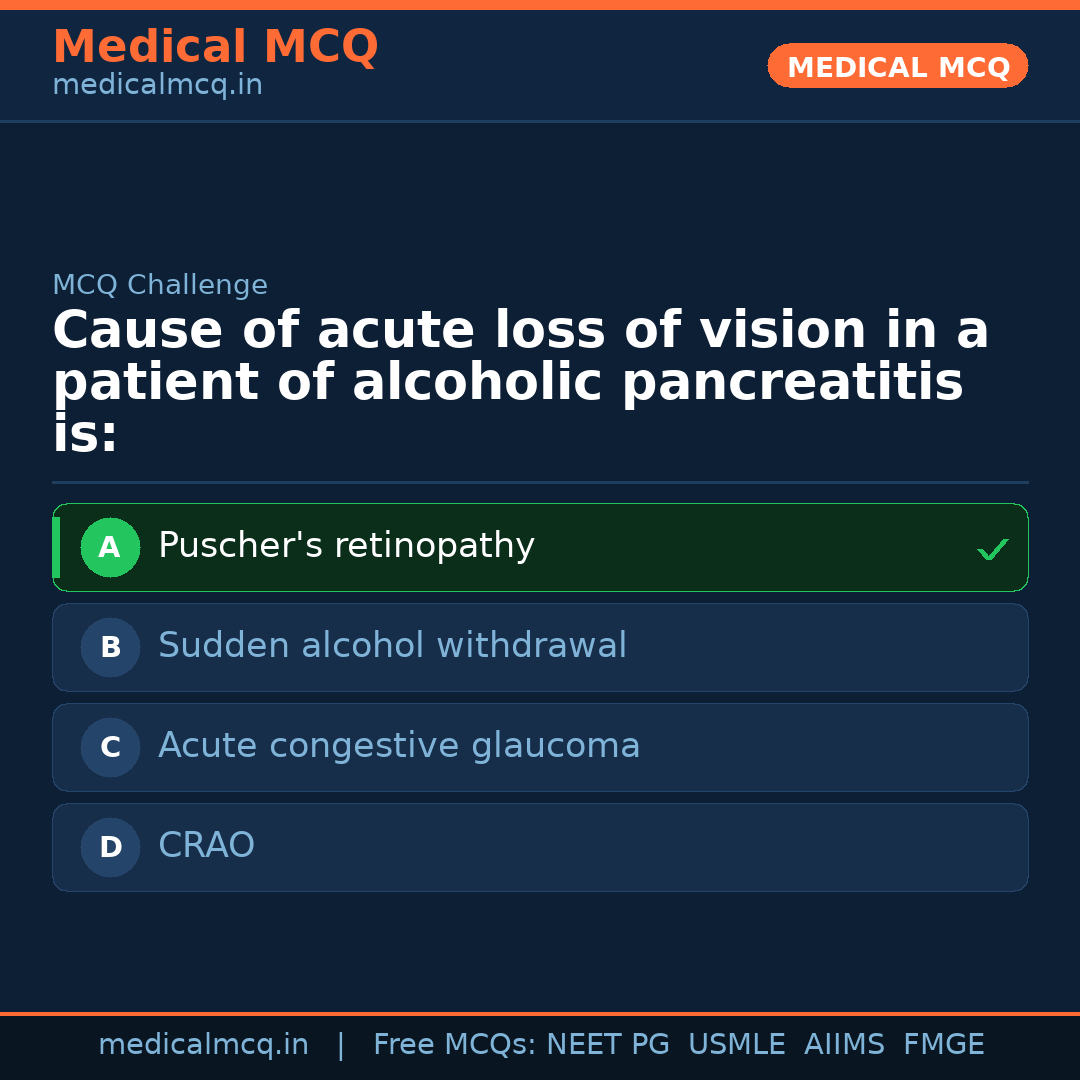Image resolution: width=1080 pixels, height=1080 pixels.
Task: Click the orange MEDICAL MCQ badge
Action: [897, 66]
